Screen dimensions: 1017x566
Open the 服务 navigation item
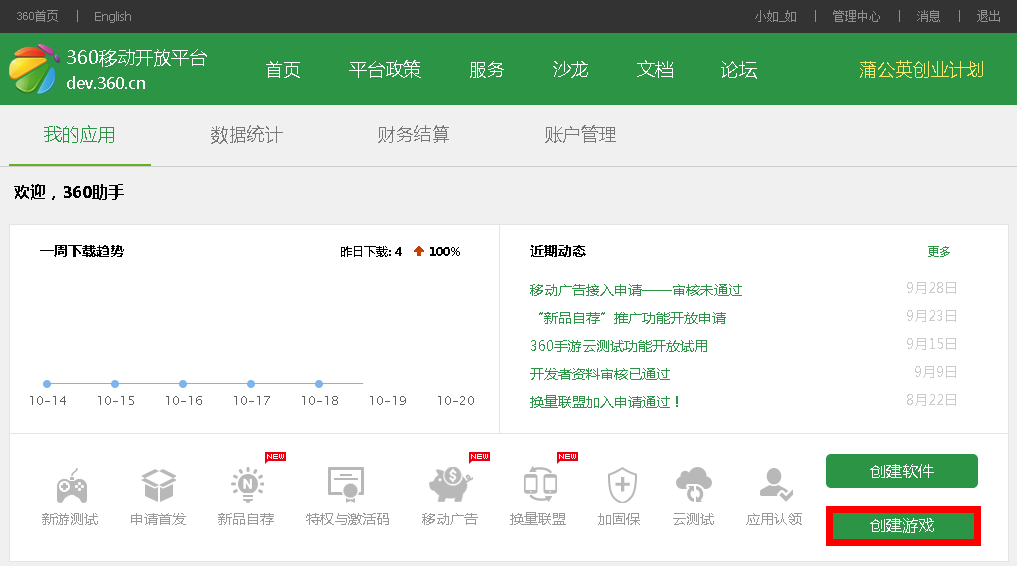[x=486, y=69]
